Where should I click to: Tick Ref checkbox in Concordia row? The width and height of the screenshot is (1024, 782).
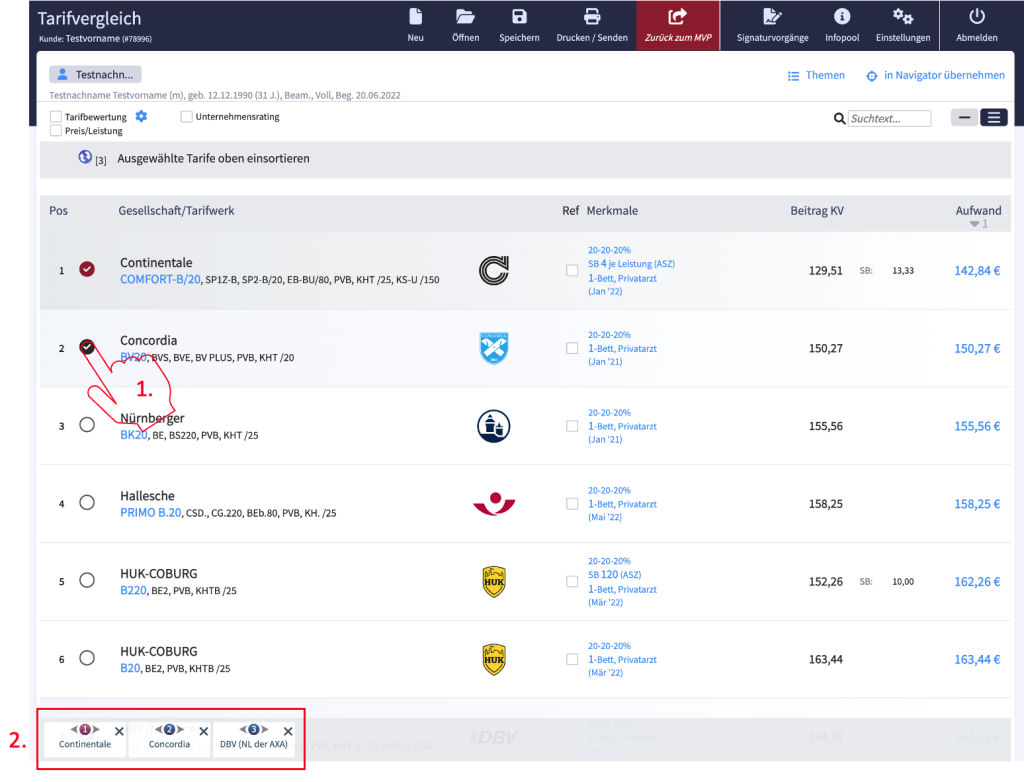tap(572, 348)
